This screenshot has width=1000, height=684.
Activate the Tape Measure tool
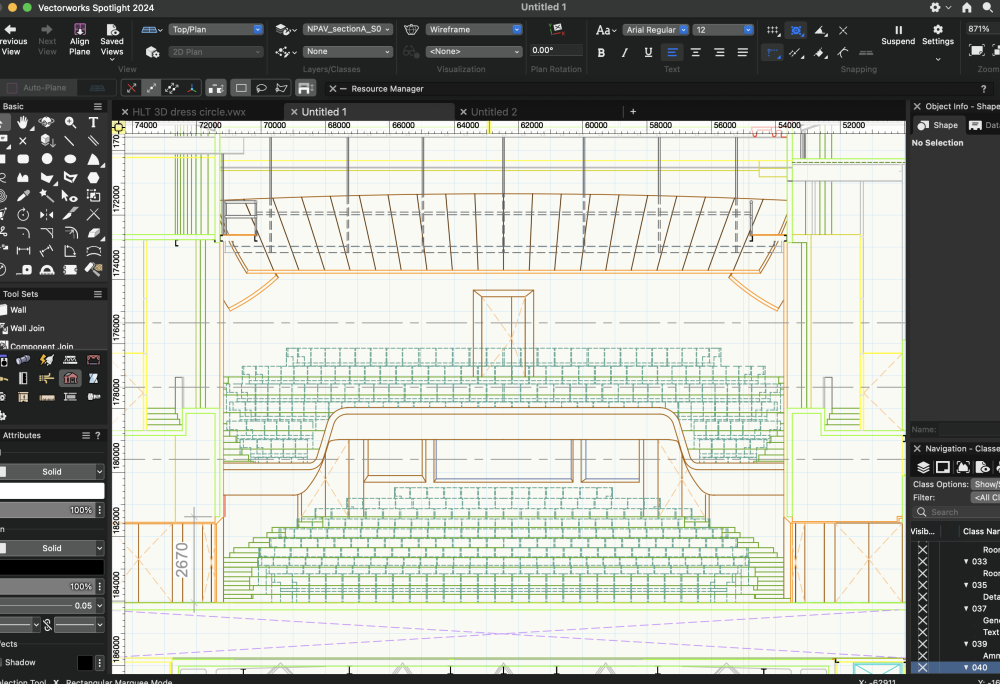[25, 269]
